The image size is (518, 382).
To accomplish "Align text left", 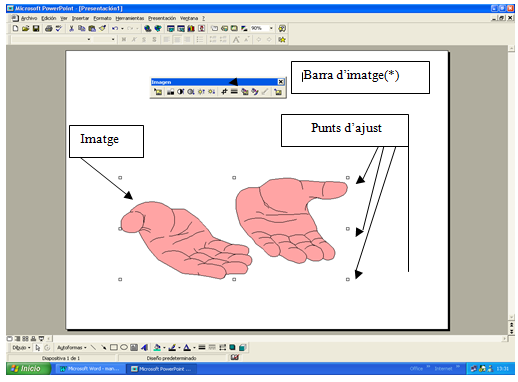I will click(167, 40).
